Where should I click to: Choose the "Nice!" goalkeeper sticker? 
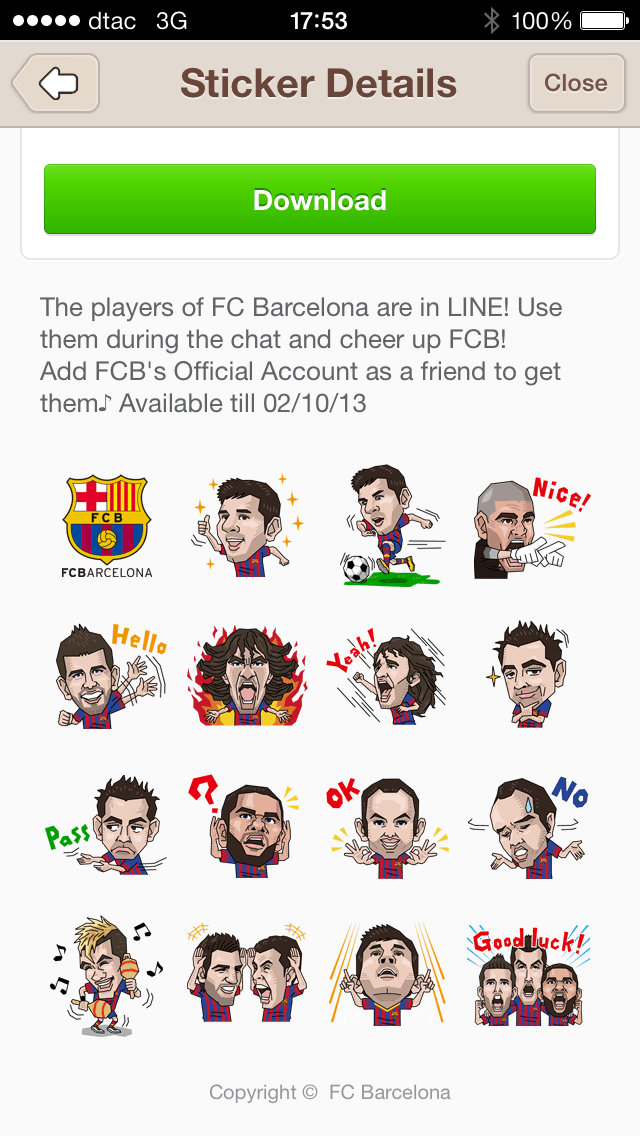[533, 527]
